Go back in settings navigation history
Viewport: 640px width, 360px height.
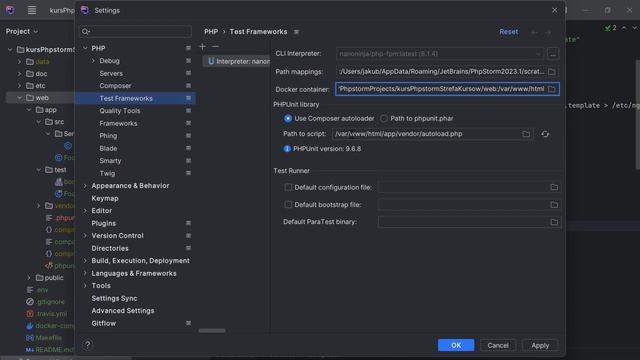(534, 32)
